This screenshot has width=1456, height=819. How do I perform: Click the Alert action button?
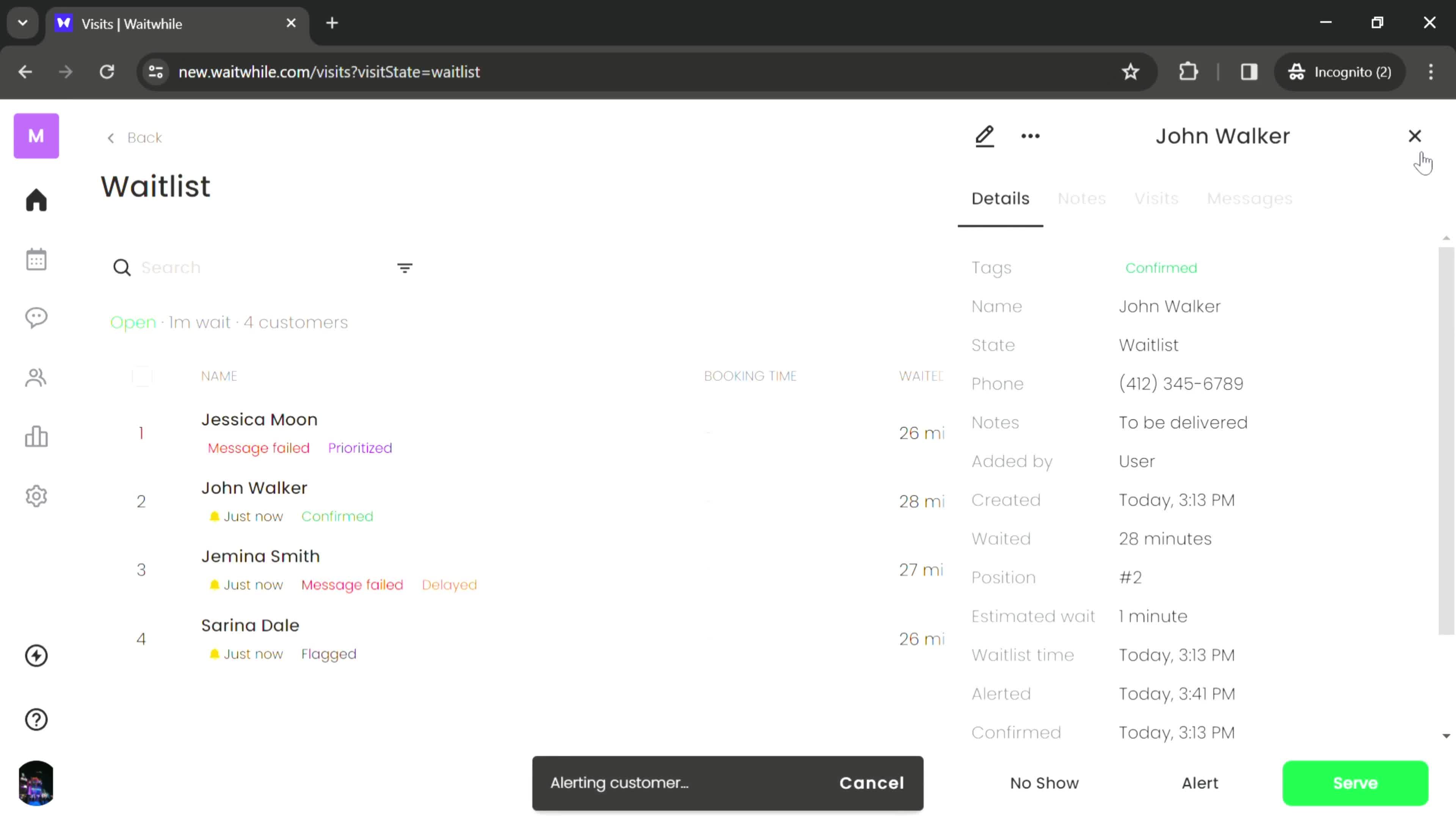[x=1199, y=783]
